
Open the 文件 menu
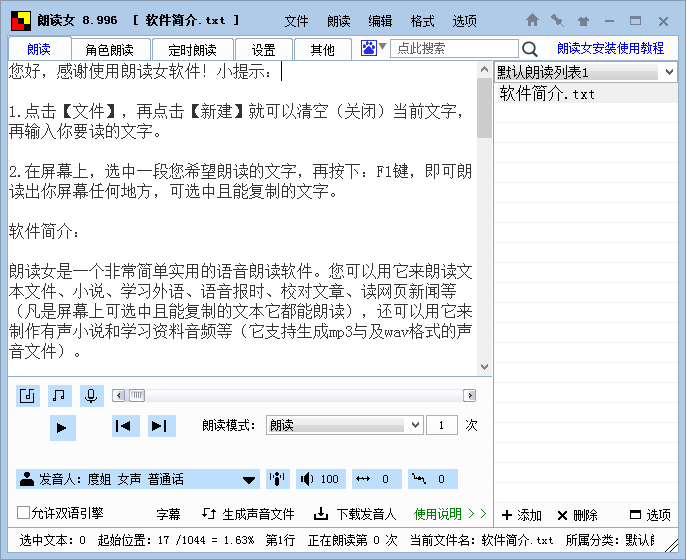coord(296,21)
